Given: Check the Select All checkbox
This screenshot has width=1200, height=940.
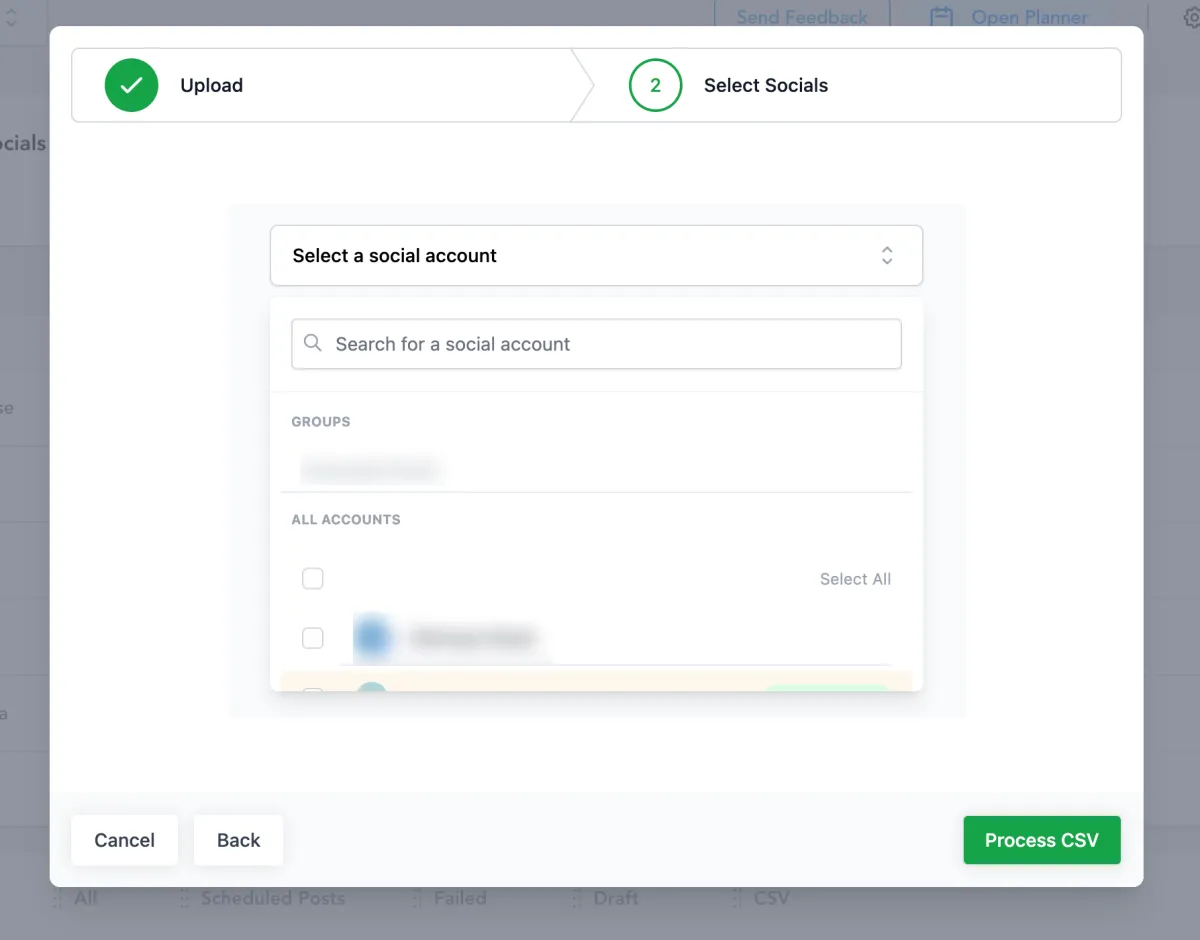Looking at the screenshot, I should [x=313, y=579].
